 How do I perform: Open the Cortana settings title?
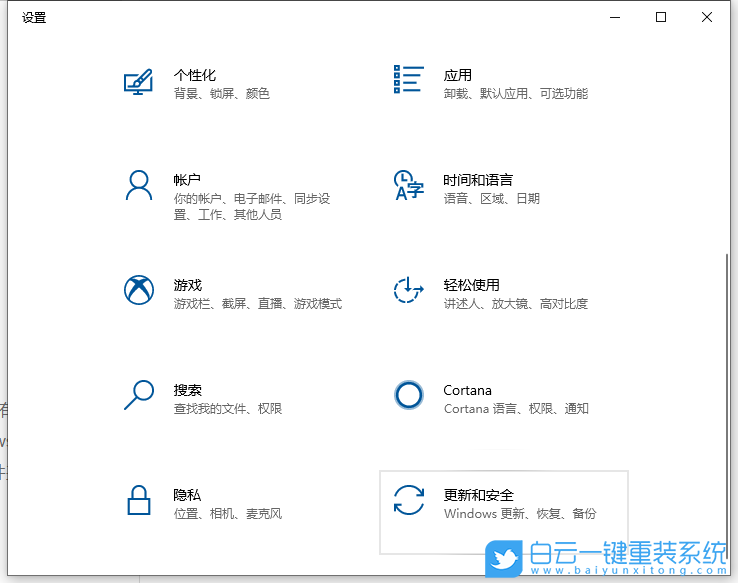click(x=467, y=390)
